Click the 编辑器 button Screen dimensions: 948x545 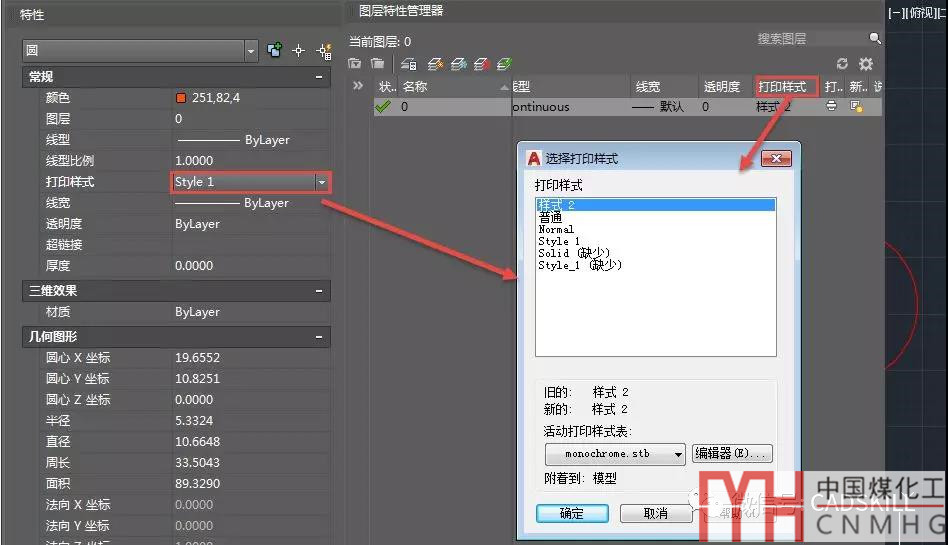click(x=733, y=454)
